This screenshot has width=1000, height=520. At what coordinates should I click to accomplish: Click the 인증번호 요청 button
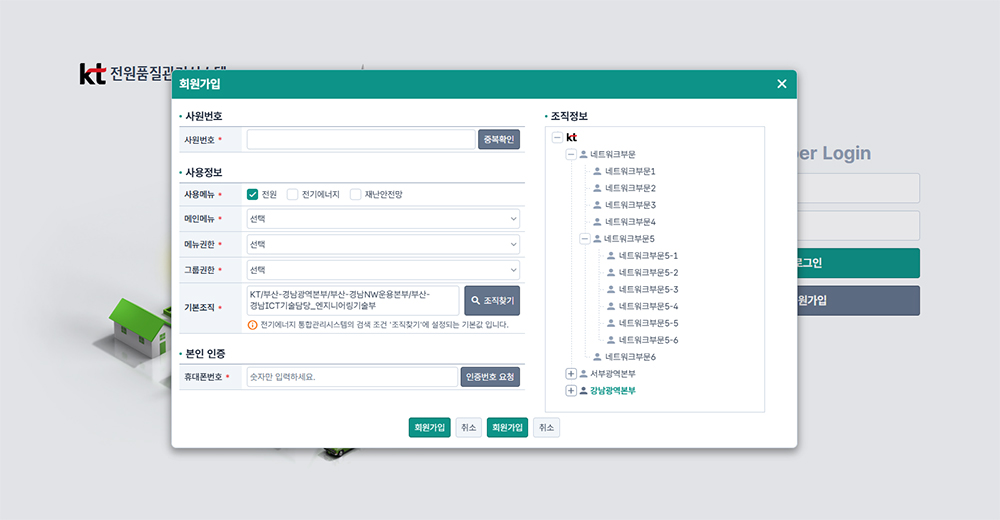pyautogui.click(x=490, y=377)
